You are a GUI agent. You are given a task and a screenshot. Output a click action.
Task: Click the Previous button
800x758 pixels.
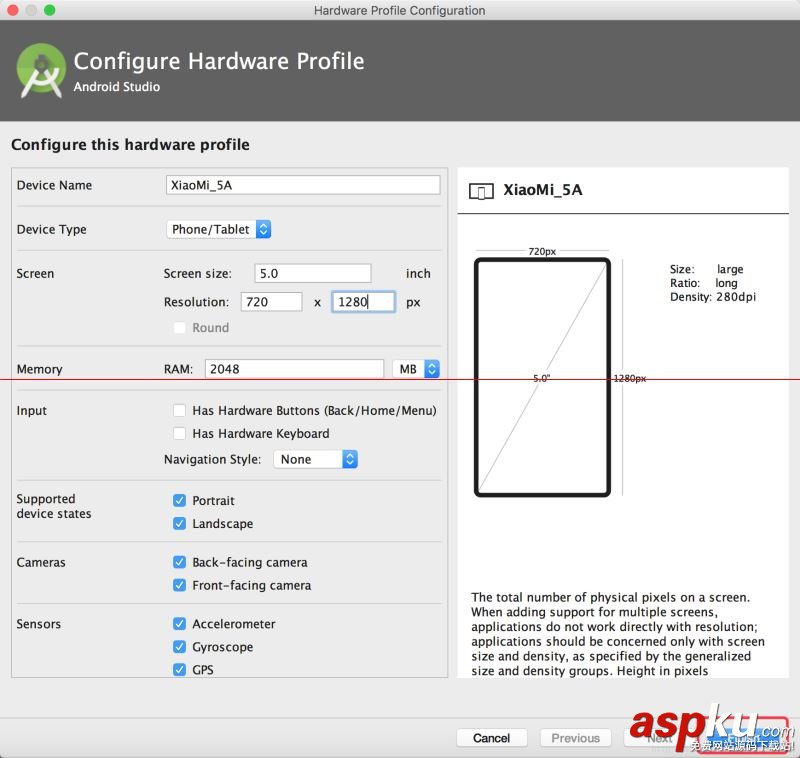[x=576, y=738]
